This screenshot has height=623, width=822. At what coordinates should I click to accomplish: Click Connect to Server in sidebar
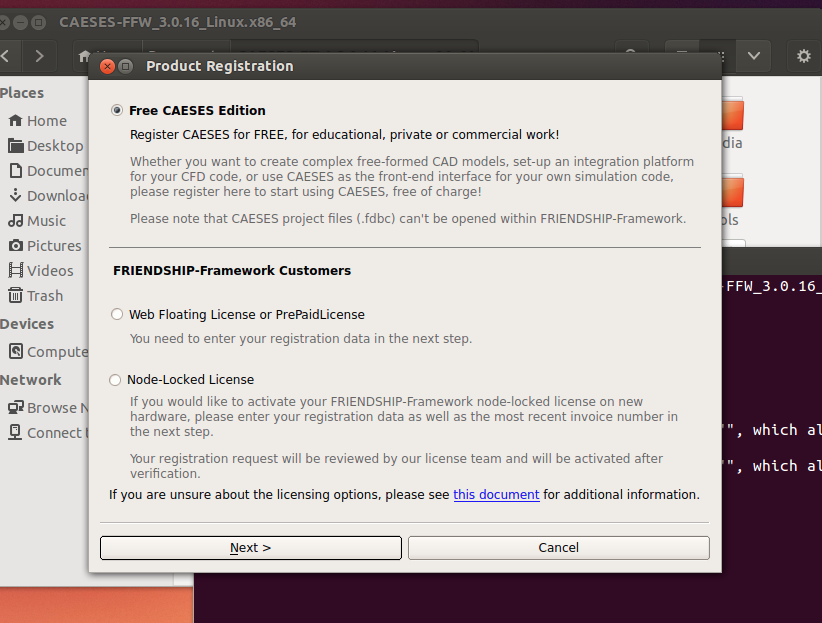point(48,433)
